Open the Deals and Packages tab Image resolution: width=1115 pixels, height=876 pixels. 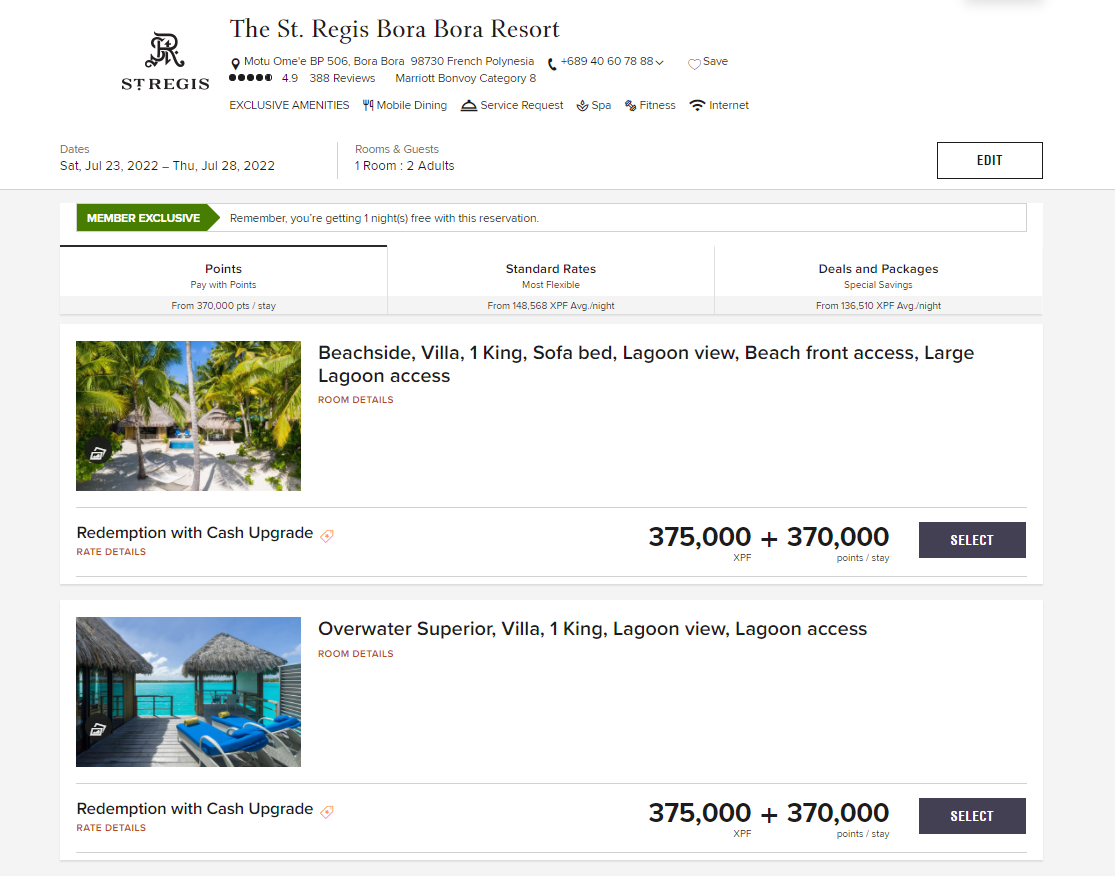click(x=878, y=277)
